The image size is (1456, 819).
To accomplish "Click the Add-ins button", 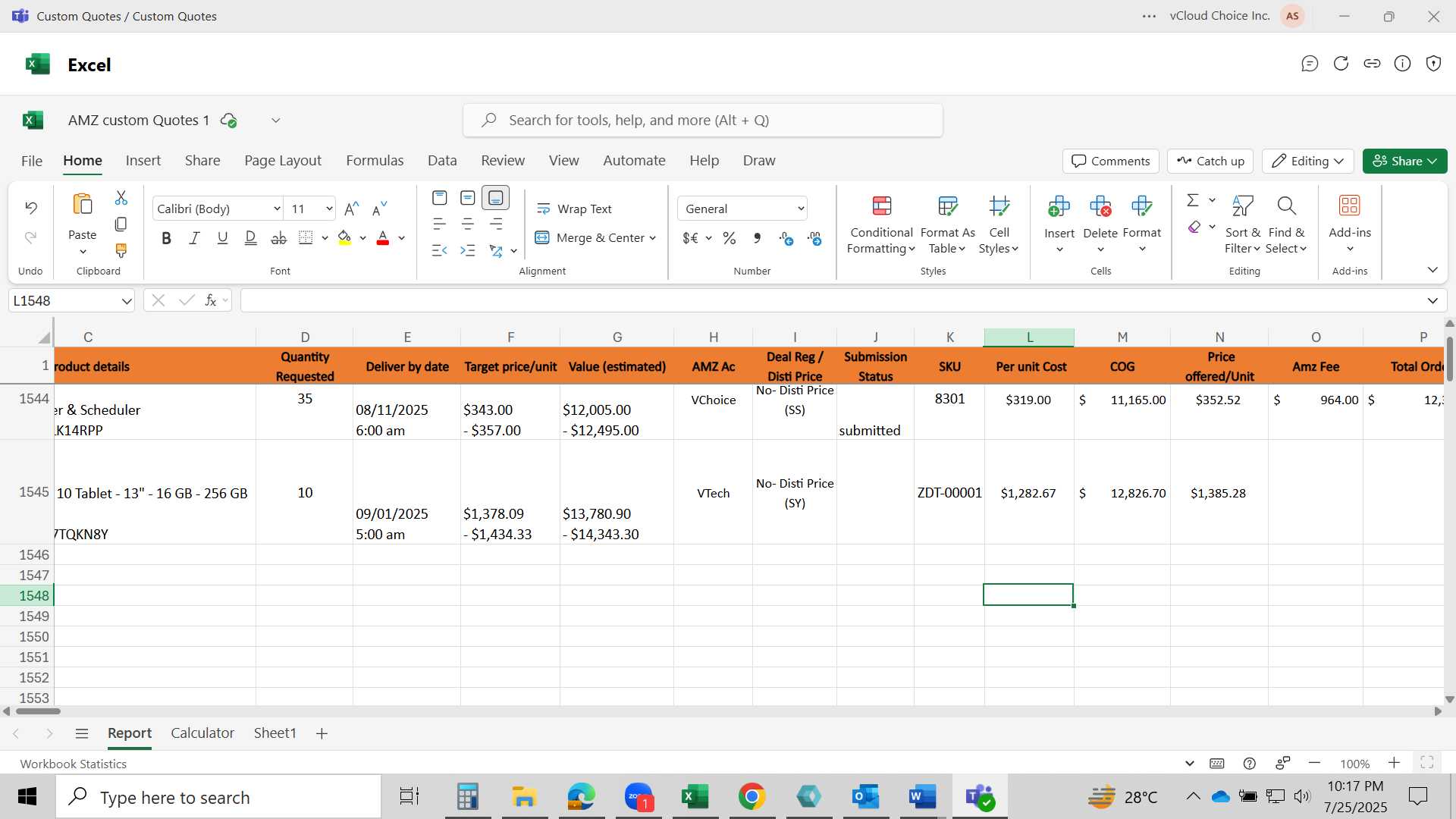I will pyautogui.click(x=1350, y=224).
